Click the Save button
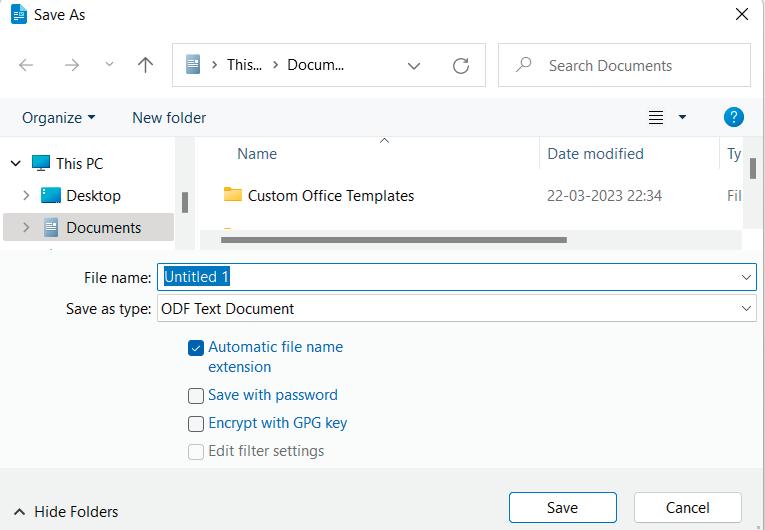 pos(562,508)
